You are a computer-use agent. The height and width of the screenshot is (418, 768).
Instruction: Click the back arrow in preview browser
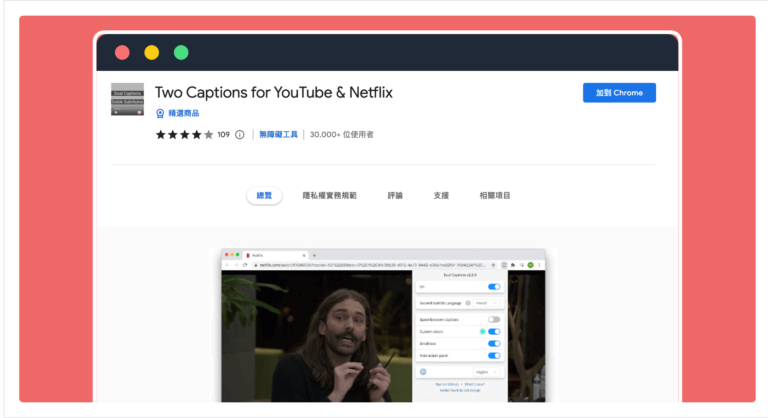[227, 265]
